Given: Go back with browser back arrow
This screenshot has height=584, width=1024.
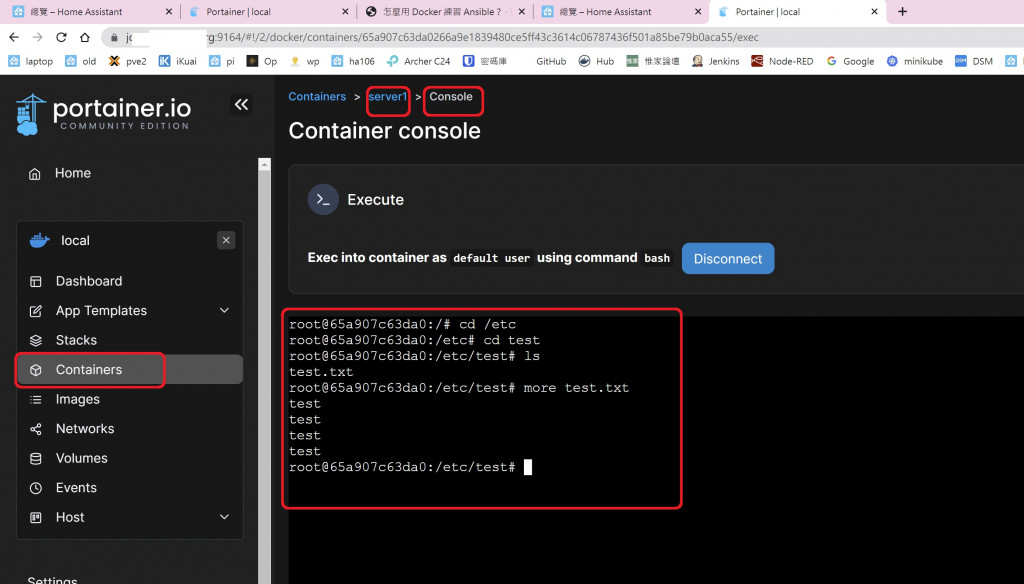Looking at the screenshot, I should pyautogui.click(x=14, y=37).
